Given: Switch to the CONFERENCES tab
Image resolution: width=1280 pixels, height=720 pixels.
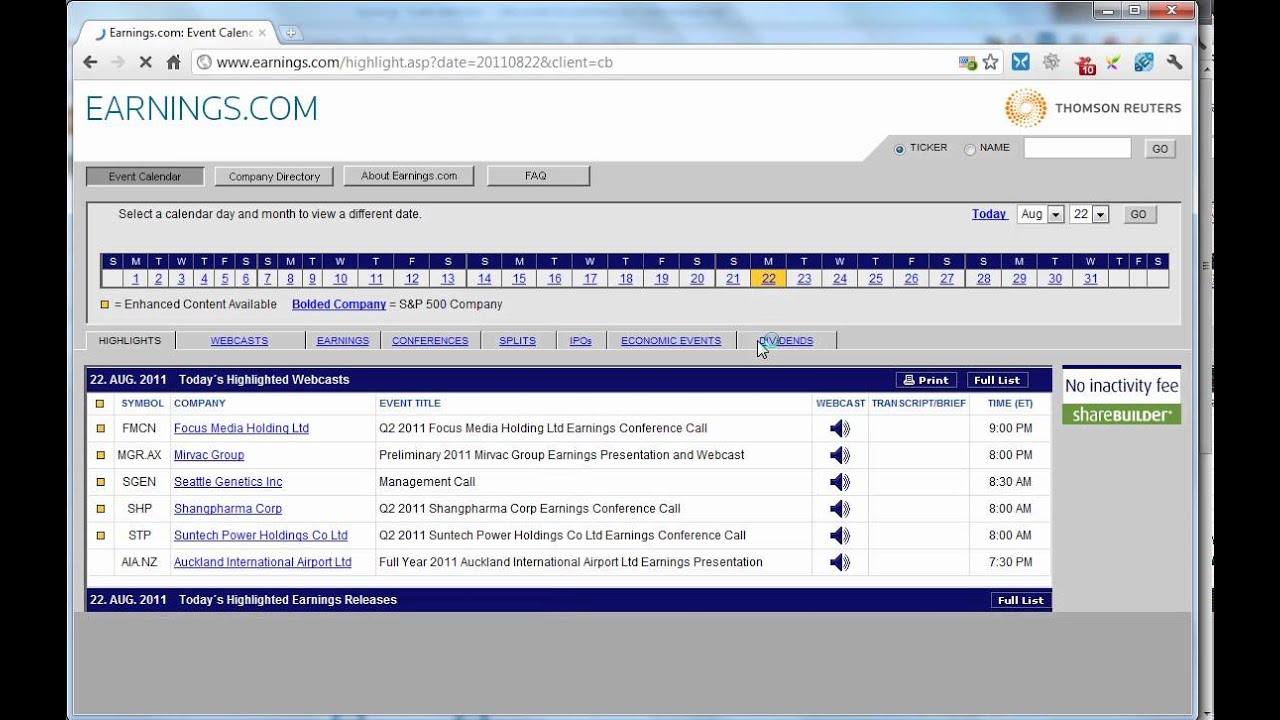Looking at the screenshot, I should point(430,341).
